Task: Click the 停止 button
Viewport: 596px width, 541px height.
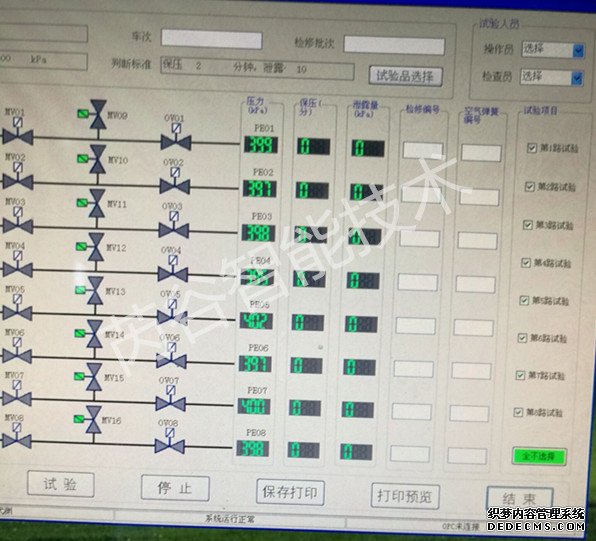Action: click(175, 488)
